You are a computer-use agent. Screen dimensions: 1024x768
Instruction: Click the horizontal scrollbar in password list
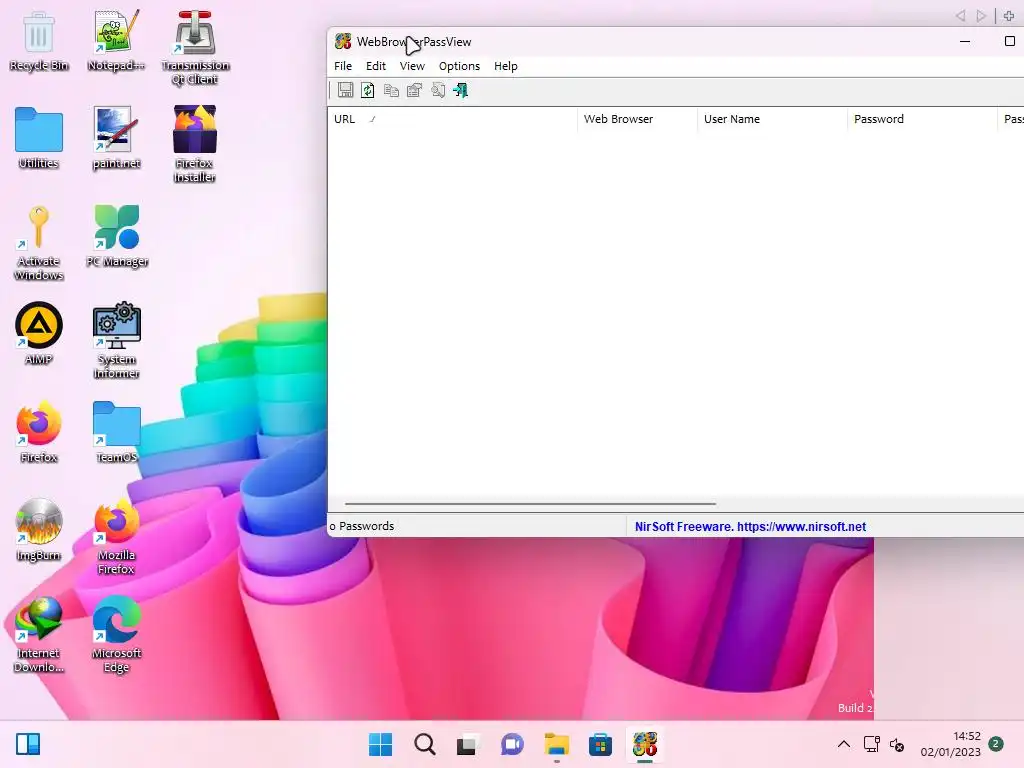click(530, 504)
